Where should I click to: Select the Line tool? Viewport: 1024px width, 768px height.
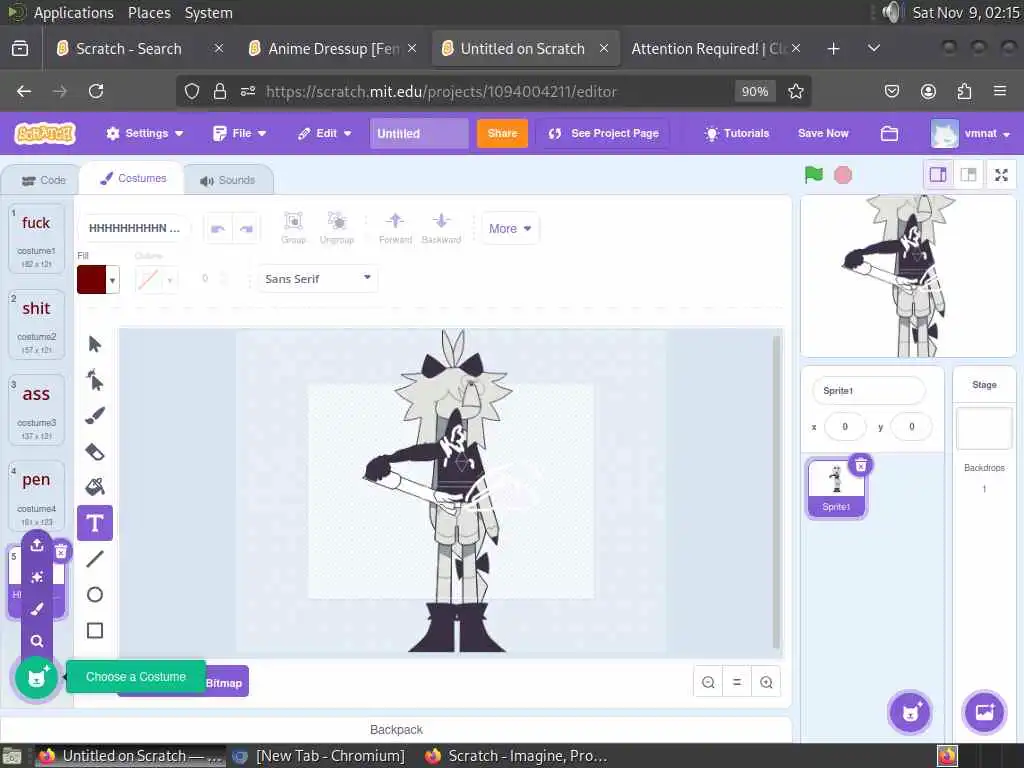[x=95, y=558]
